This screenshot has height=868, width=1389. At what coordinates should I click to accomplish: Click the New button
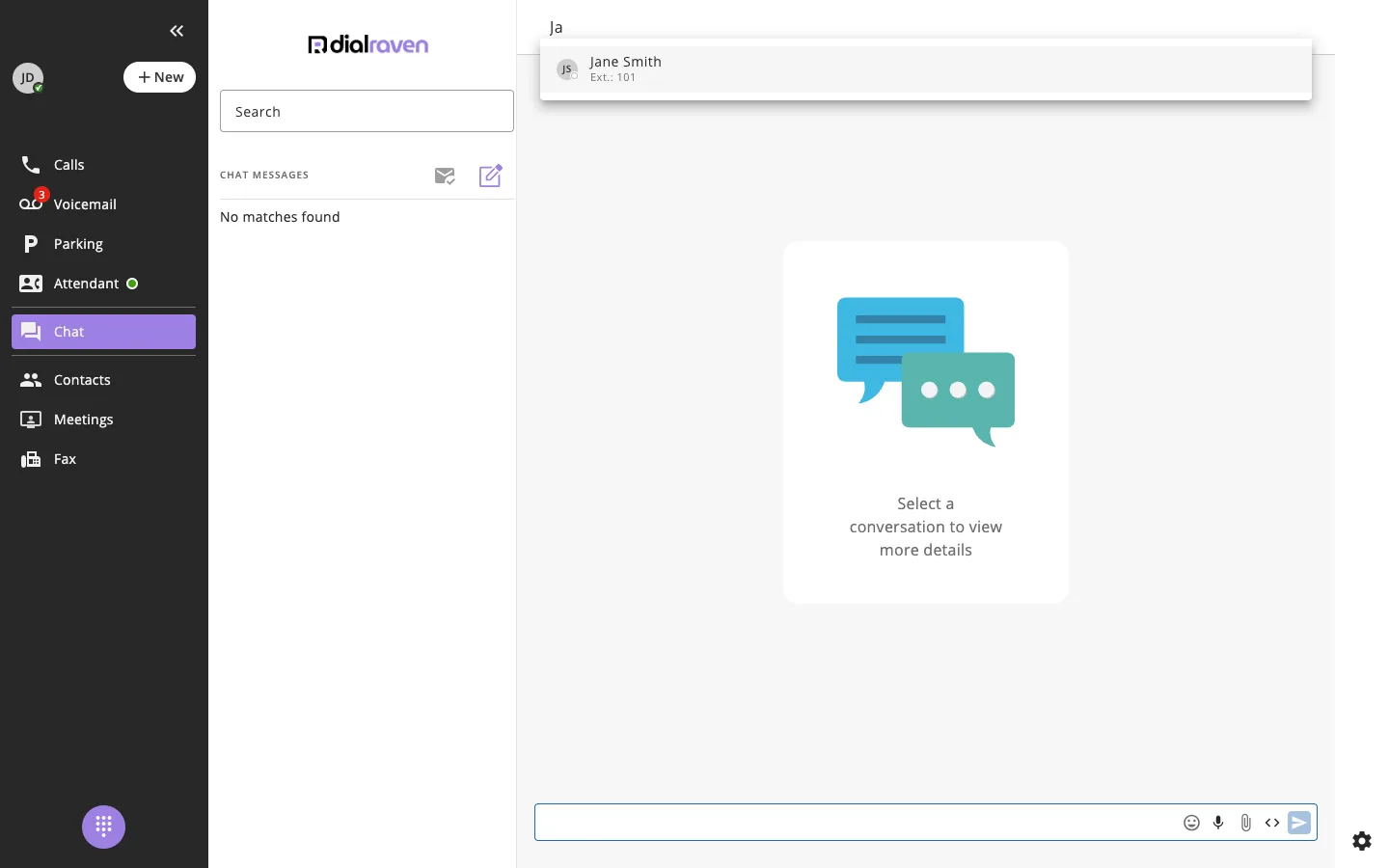(159, 77)
